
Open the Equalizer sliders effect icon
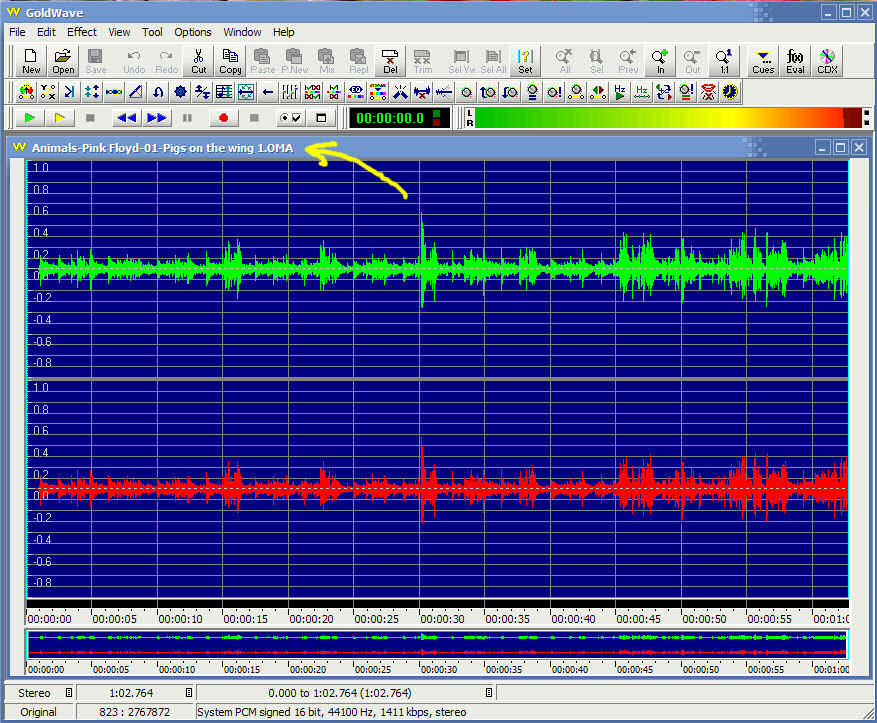(290, 92)
